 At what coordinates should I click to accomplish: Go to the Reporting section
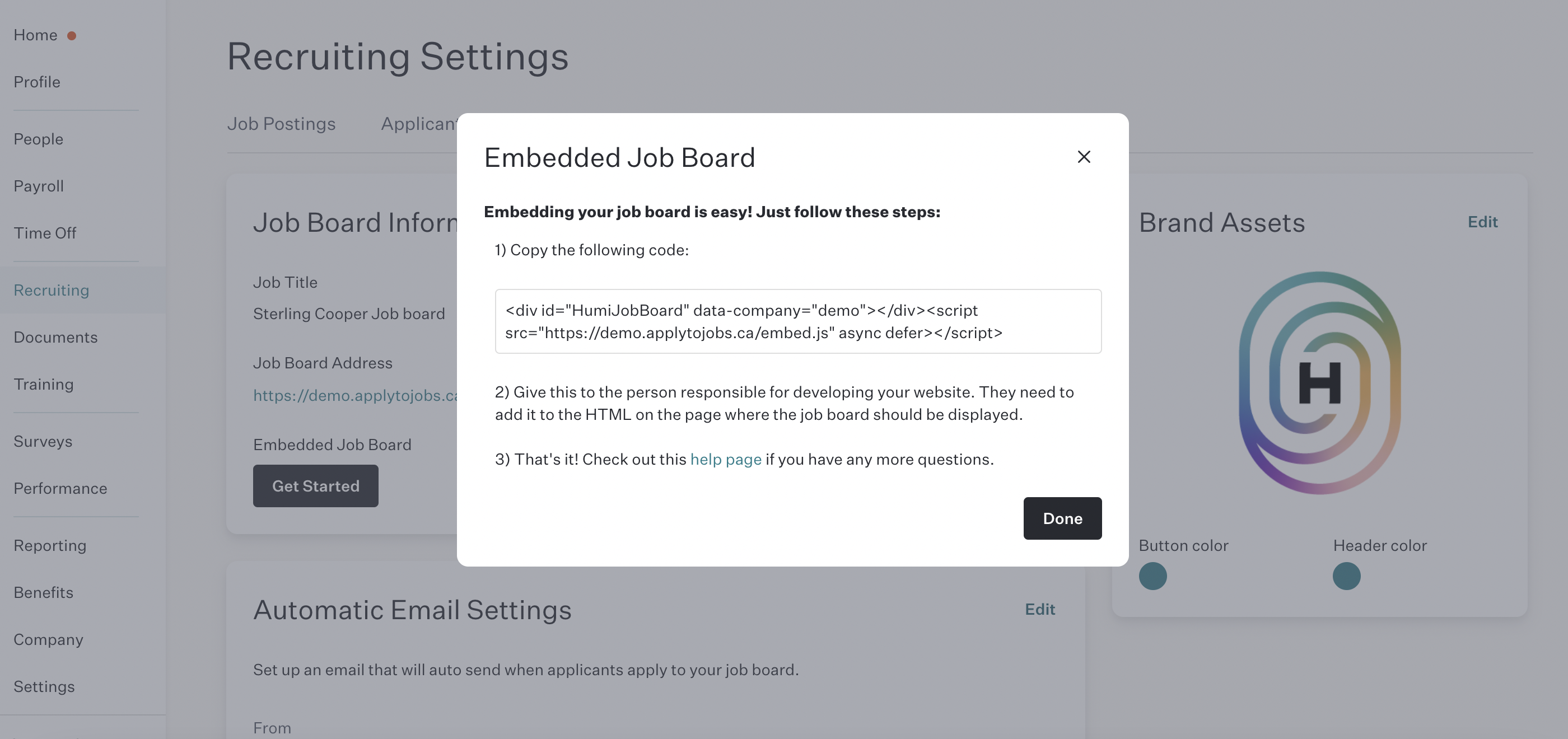point(50,545)
